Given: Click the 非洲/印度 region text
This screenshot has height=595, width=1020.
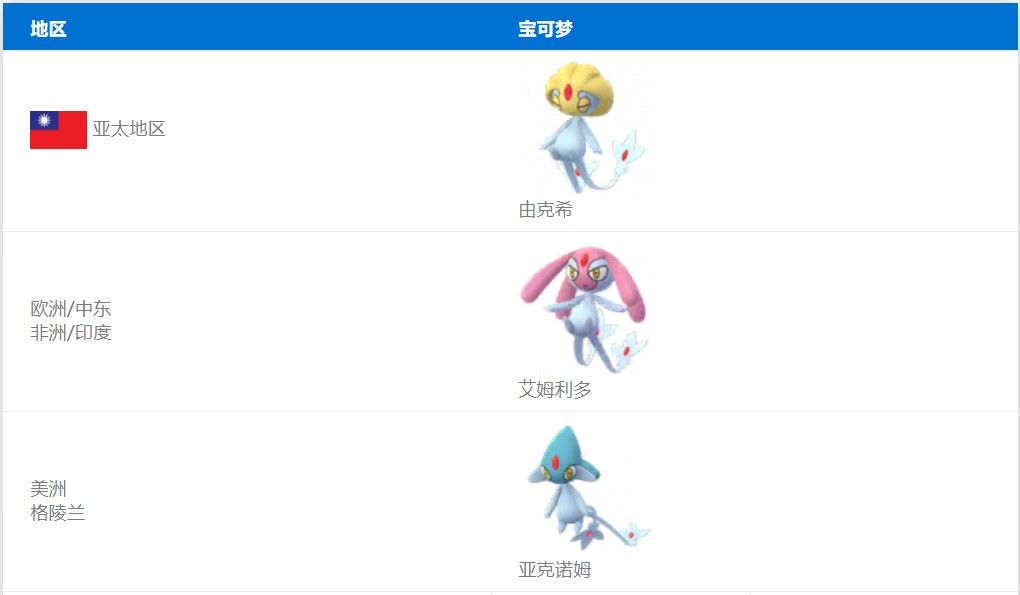Looking at the screenshot, I should 70,332.
